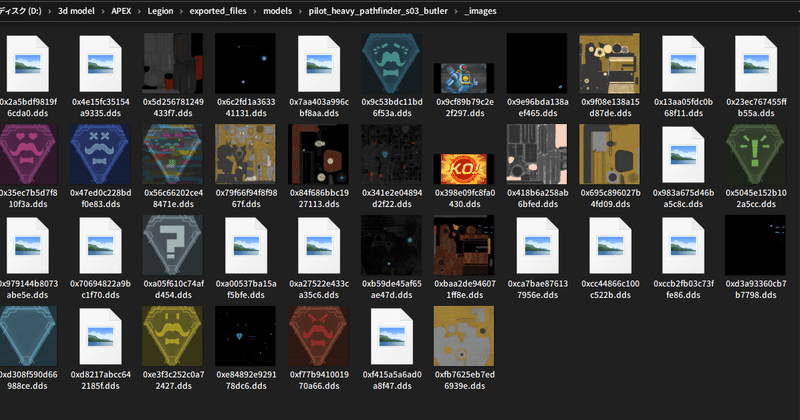Select gray question mark texture 0xa05f610c74afd454.dds
The image size is (800, 420).
[173, 245]
